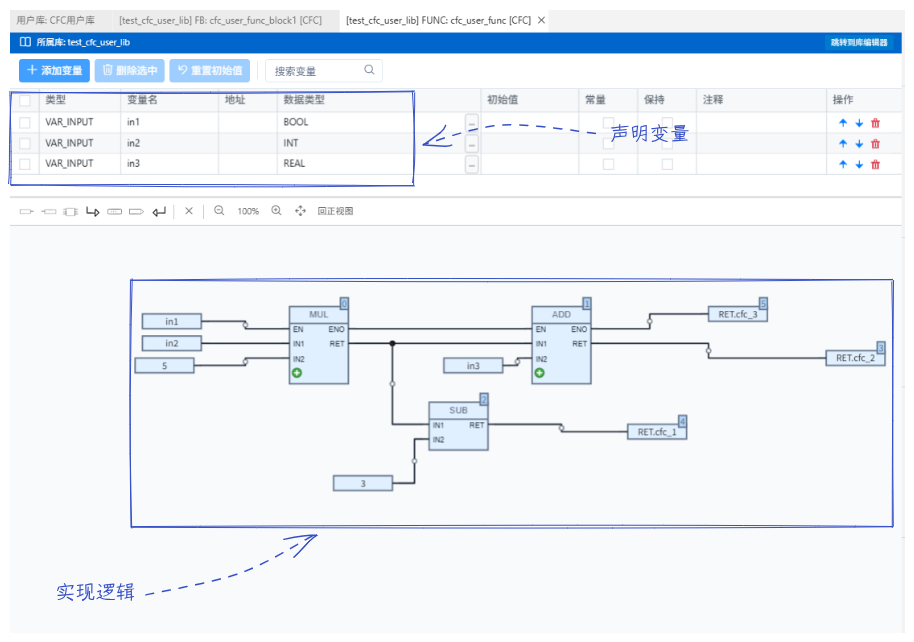Zoom in with the plus magnifier icon

coord(276,211)
